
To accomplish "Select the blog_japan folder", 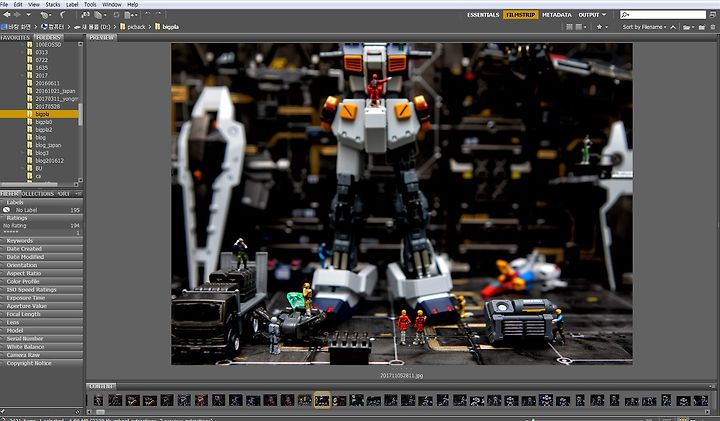I will pos(48,145).
